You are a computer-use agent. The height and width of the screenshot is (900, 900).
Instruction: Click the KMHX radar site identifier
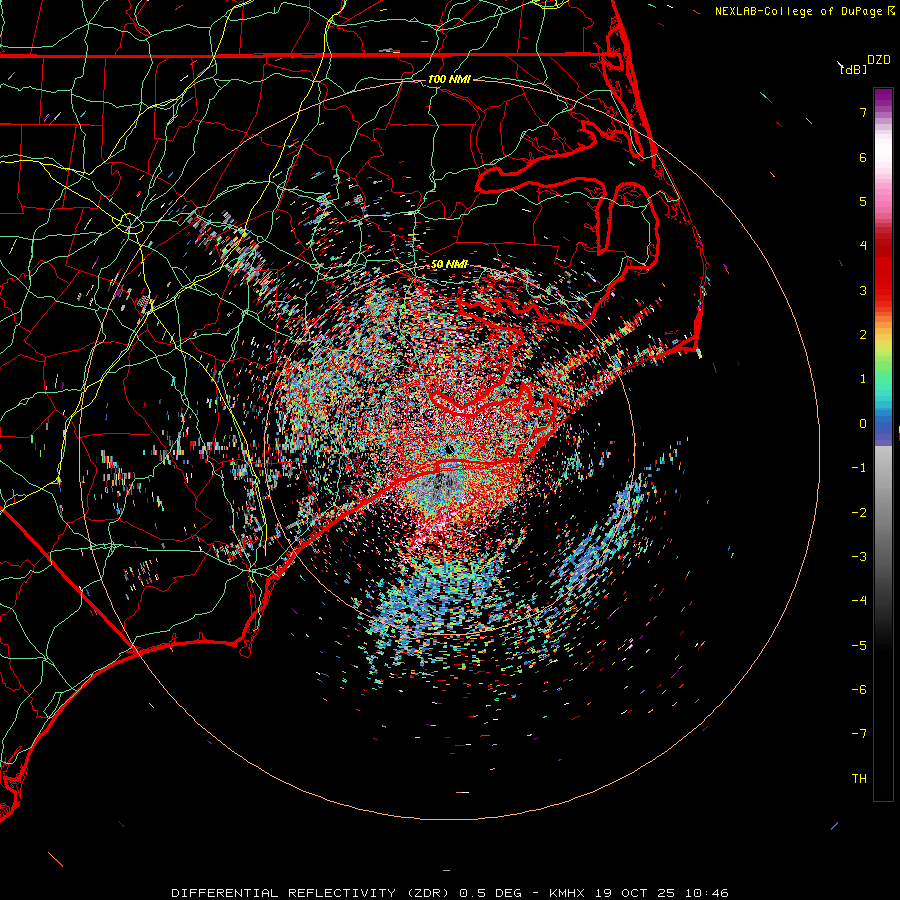coord(567,893)
